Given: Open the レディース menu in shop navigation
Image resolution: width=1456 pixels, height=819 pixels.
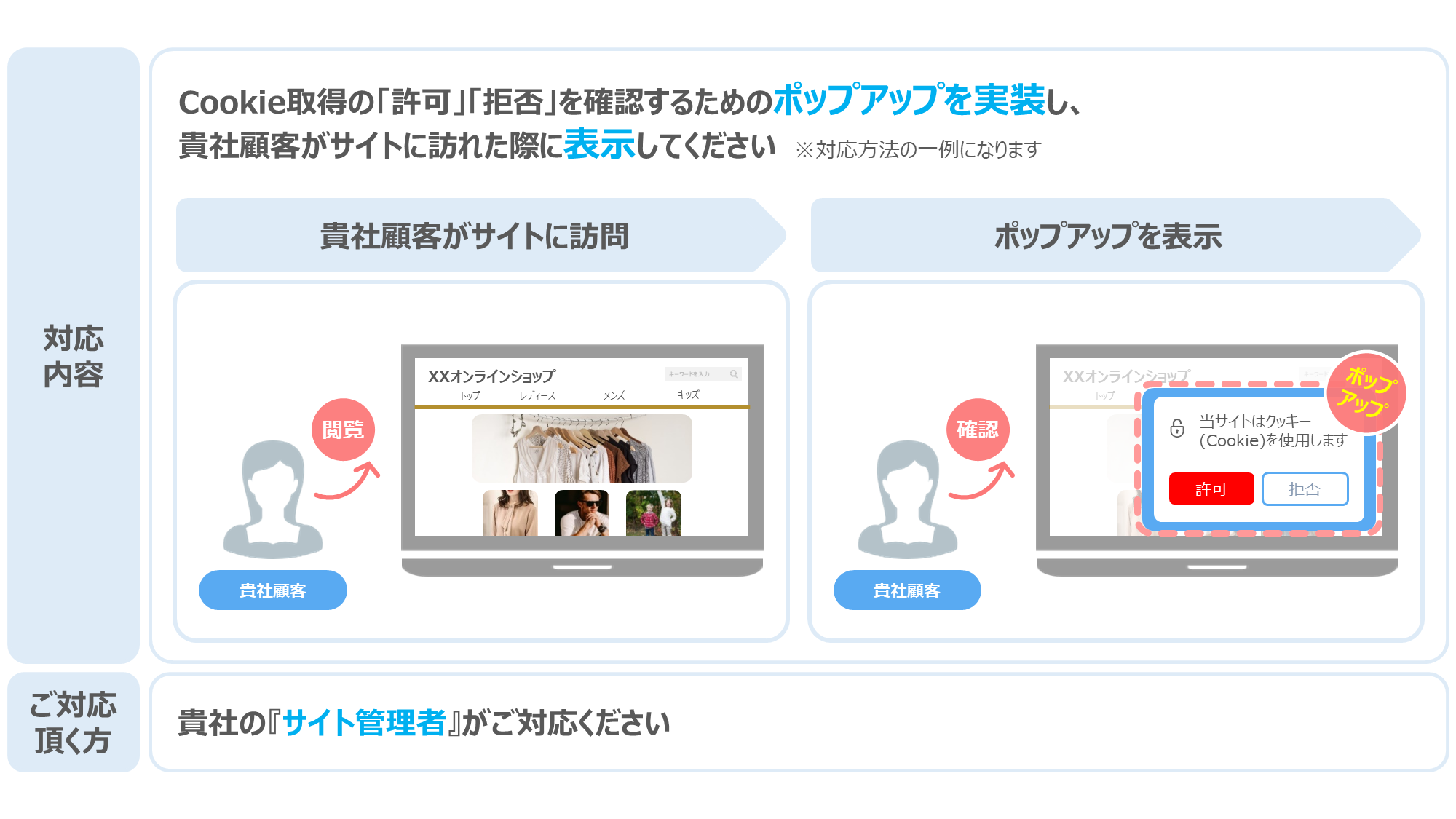Looking at the screenshot, I should point(537,395).
